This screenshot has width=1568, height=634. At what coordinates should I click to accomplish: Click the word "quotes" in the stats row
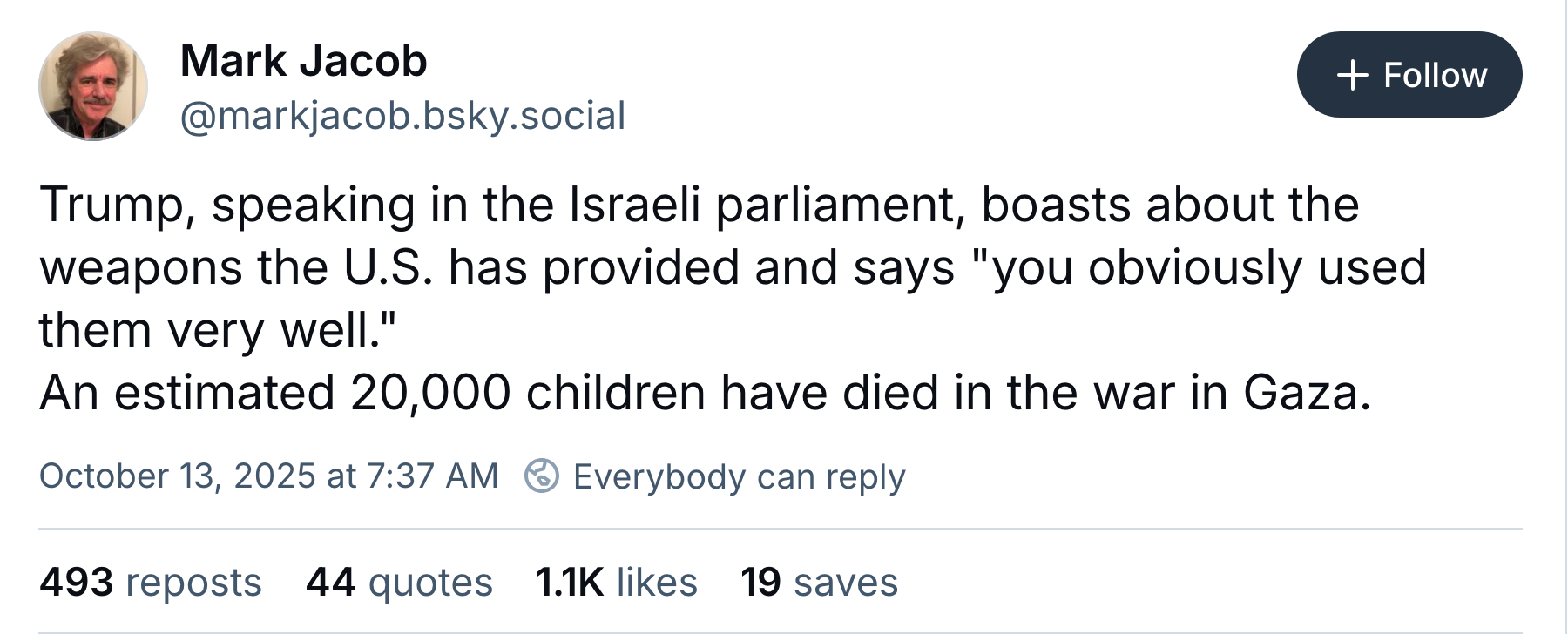point(430,582)
